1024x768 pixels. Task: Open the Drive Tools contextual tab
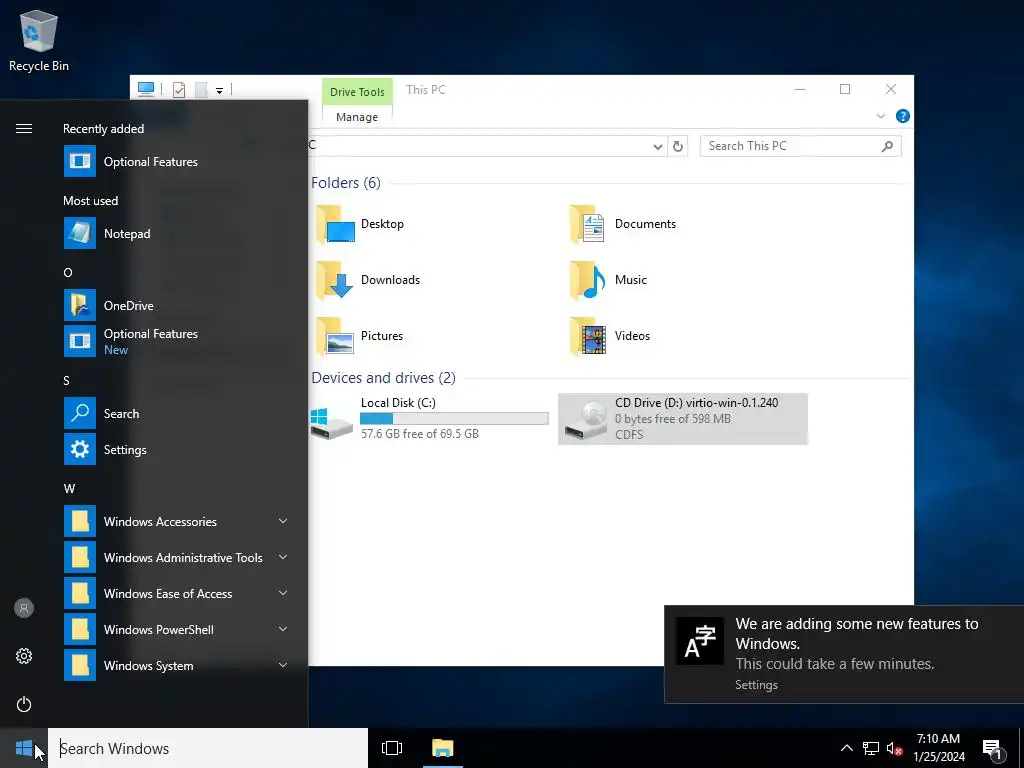pos(357,91)
